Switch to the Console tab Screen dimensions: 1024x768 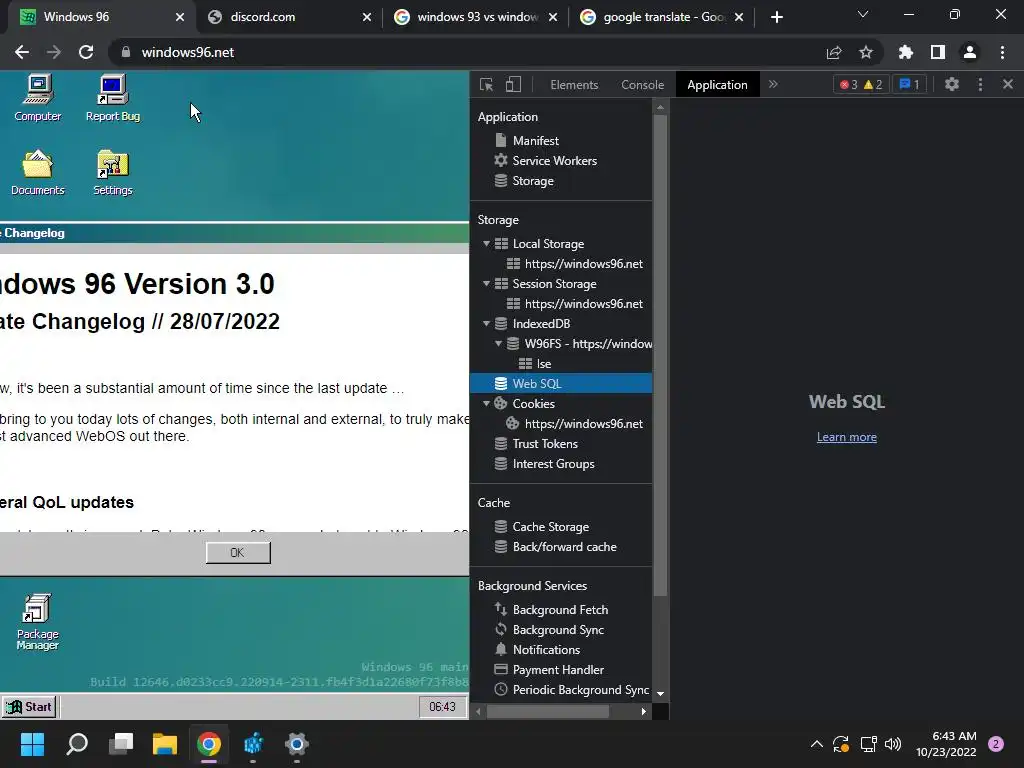coord(643,85)
